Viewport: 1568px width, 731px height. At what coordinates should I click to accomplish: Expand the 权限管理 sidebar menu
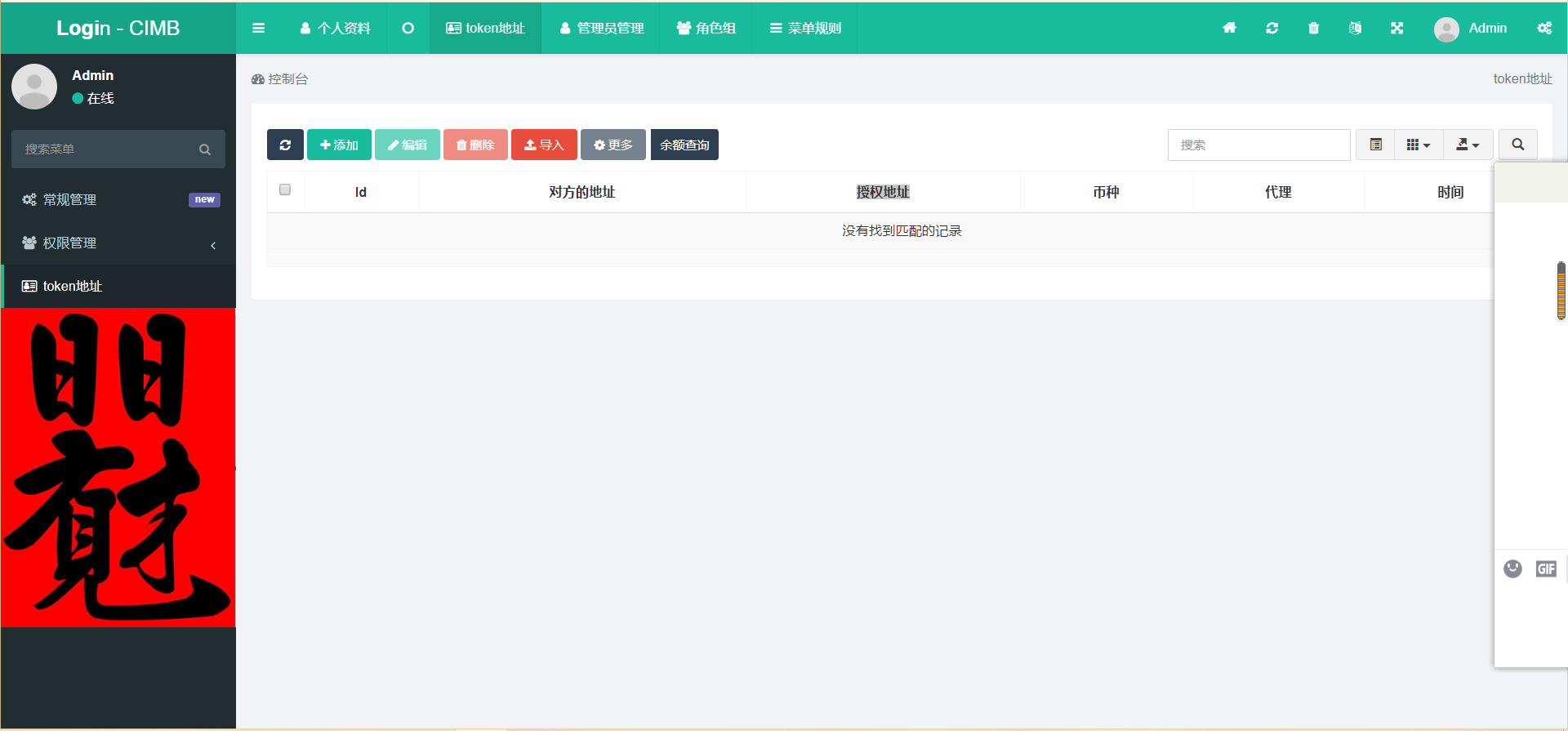pyautogui.click(x=118, y=243)
